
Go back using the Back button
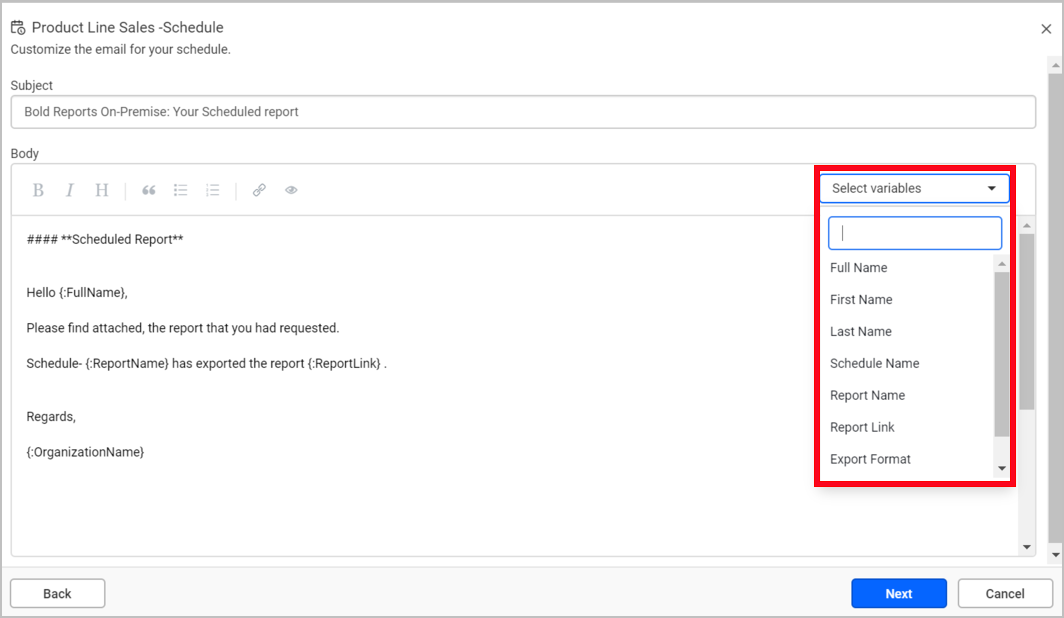tap(57, 593)
